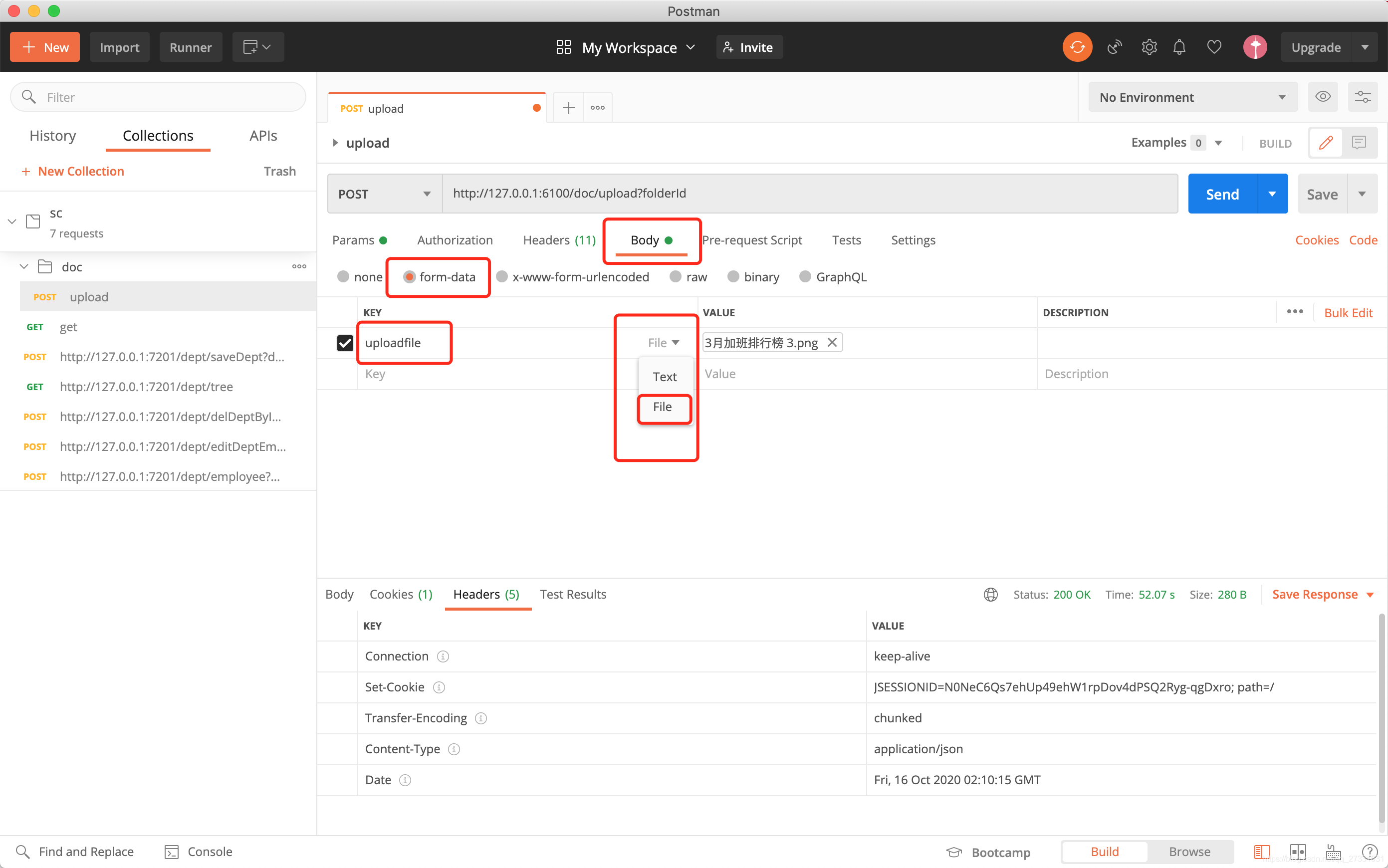Open the File type dropdown for uploadfile

tap(664, 343)
